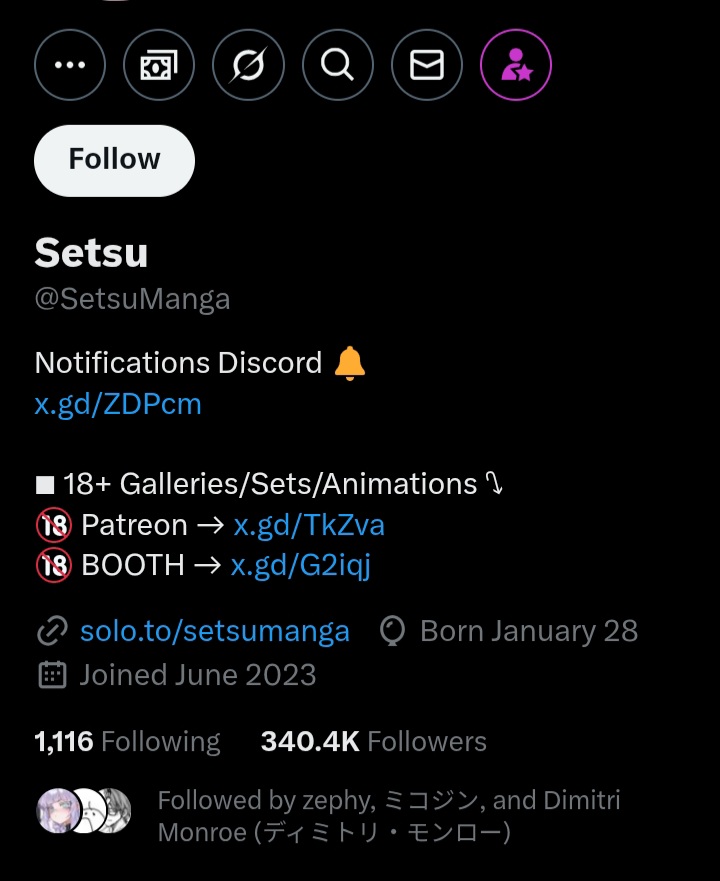Send a direct message via the envelope icon

427,65
